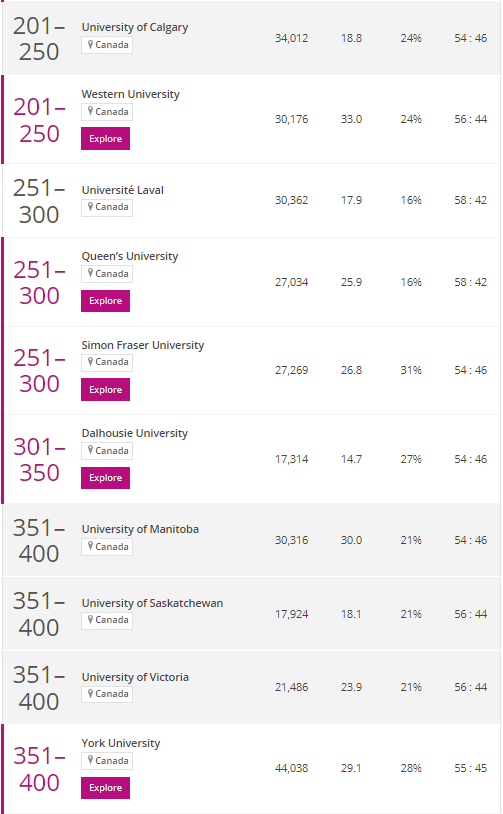Screen dimensions: 503x814
Task: Open the Université Laval profile link
Action: pos(123,190)
